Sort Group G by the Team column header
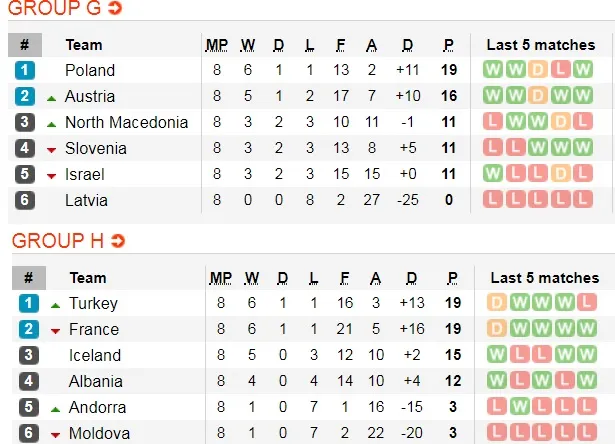 click(x=84, y=44)
